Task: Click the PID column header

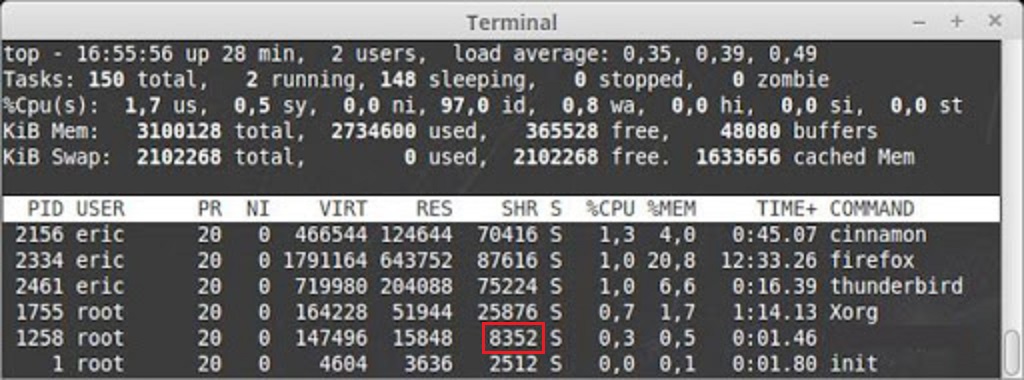Action: [x=46, y=209]
